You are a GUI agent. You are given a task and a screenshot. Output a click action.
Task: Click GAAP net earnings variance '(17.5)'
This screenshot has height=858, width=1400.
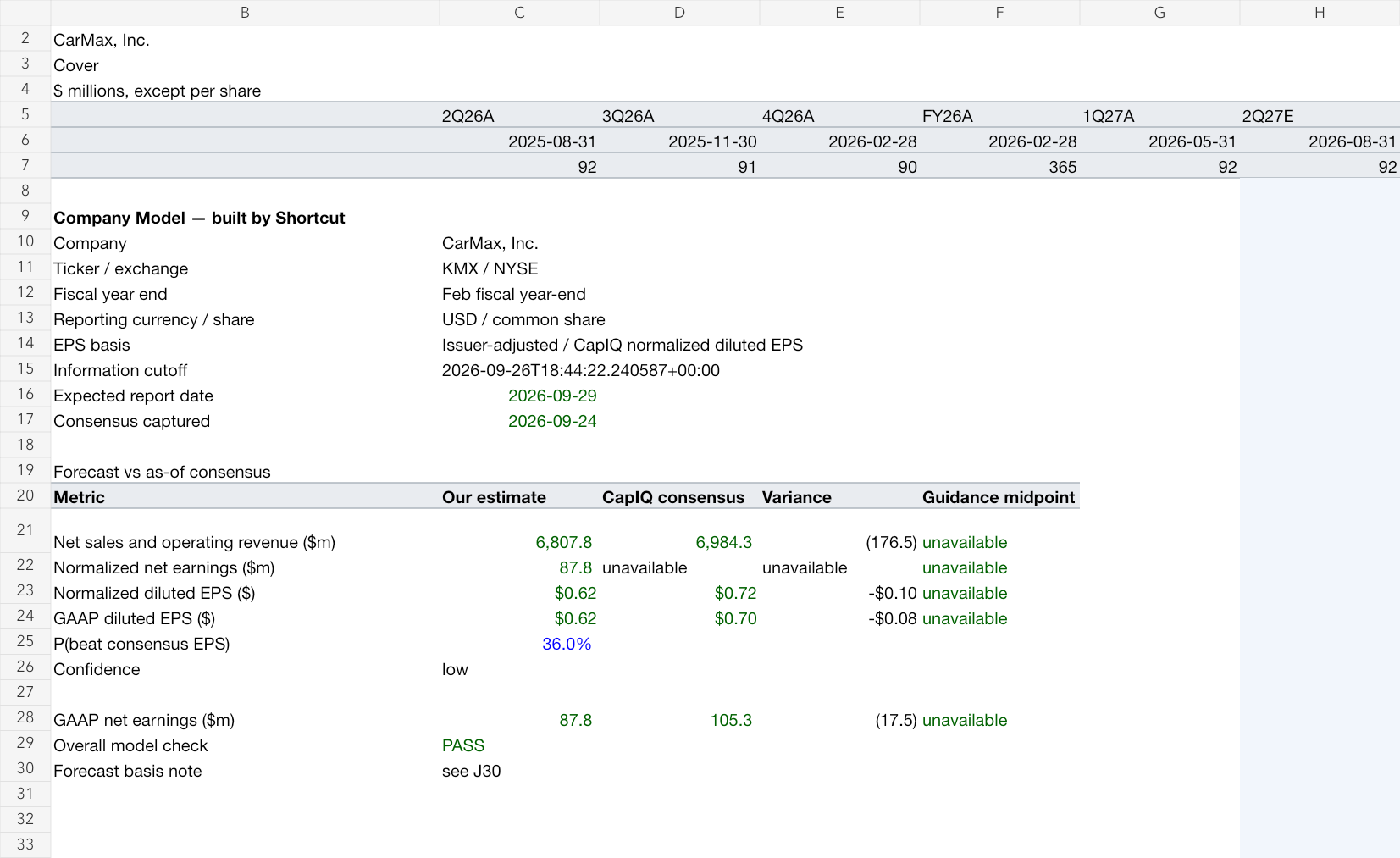(x=839, y=720)
